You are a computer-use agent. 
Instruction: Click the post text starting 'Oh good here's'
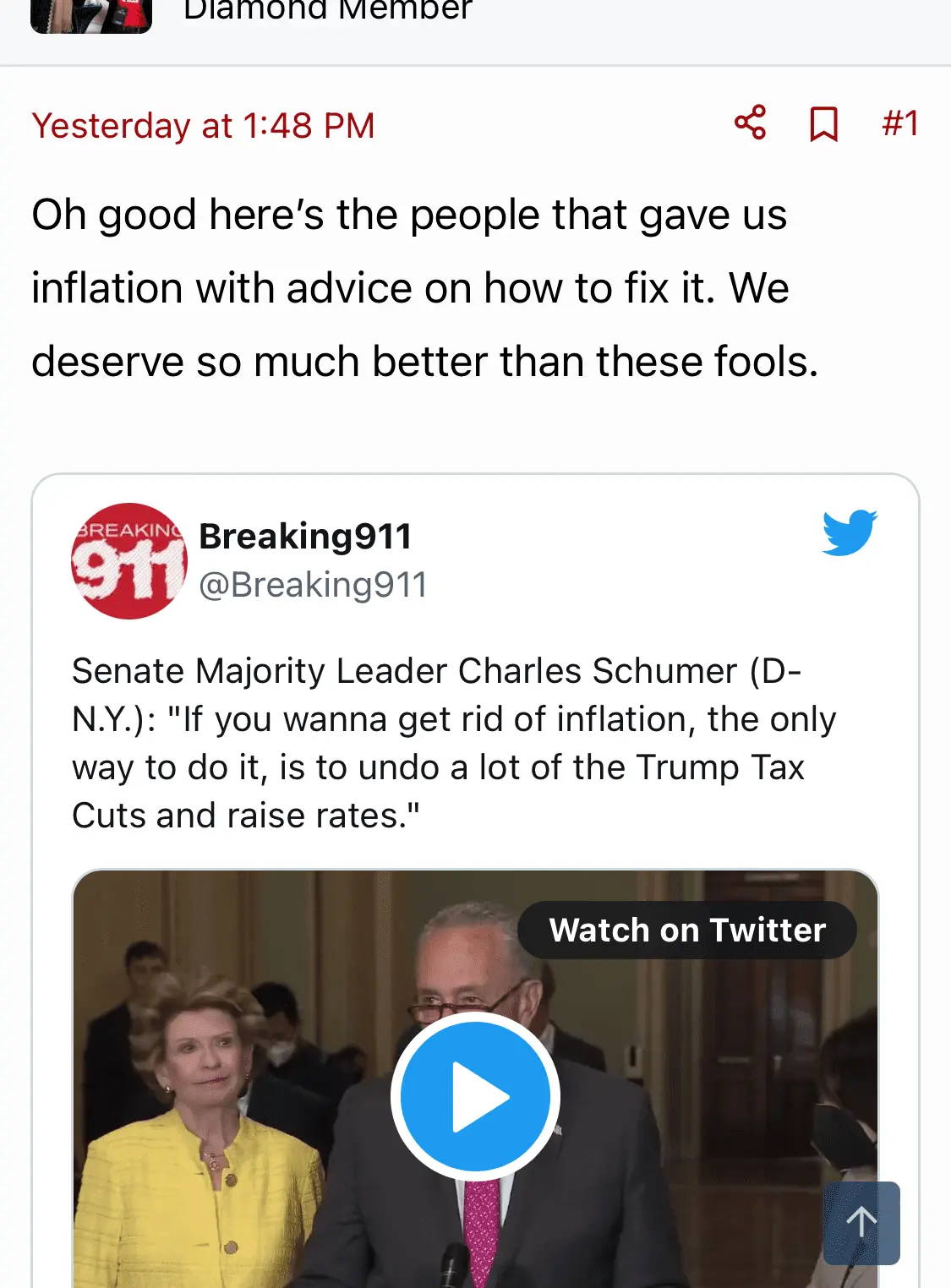pos(410,287)
